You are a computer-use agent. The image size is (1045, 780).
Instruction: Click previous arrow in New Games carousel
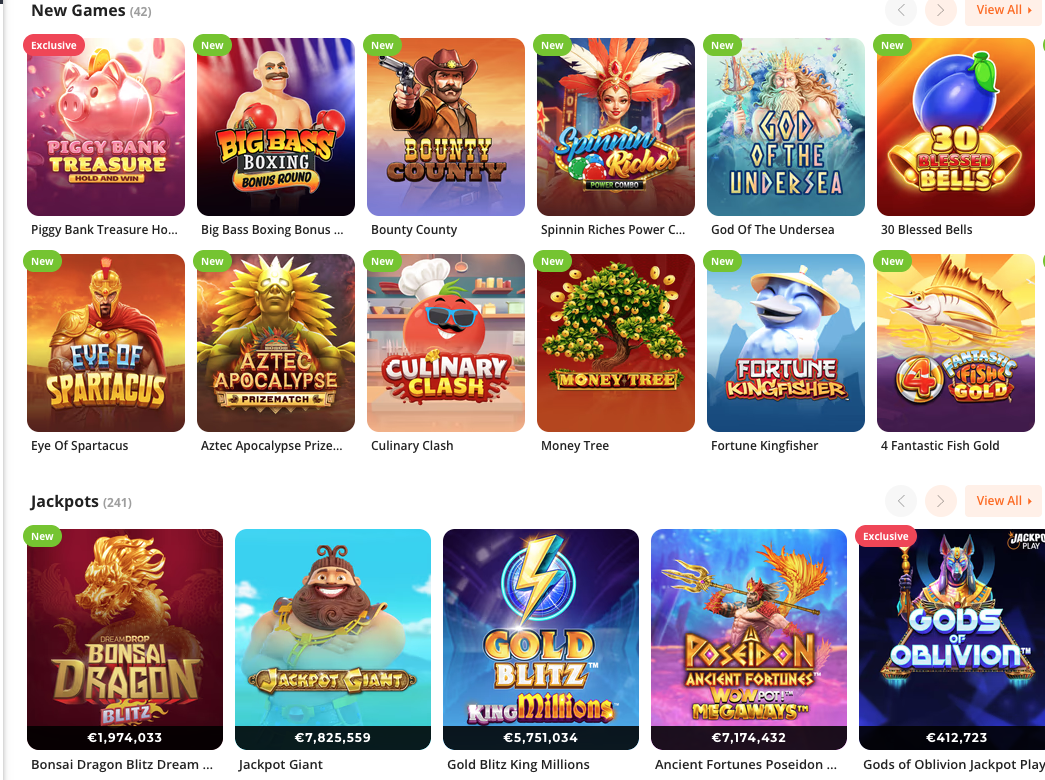click(901, 10)
